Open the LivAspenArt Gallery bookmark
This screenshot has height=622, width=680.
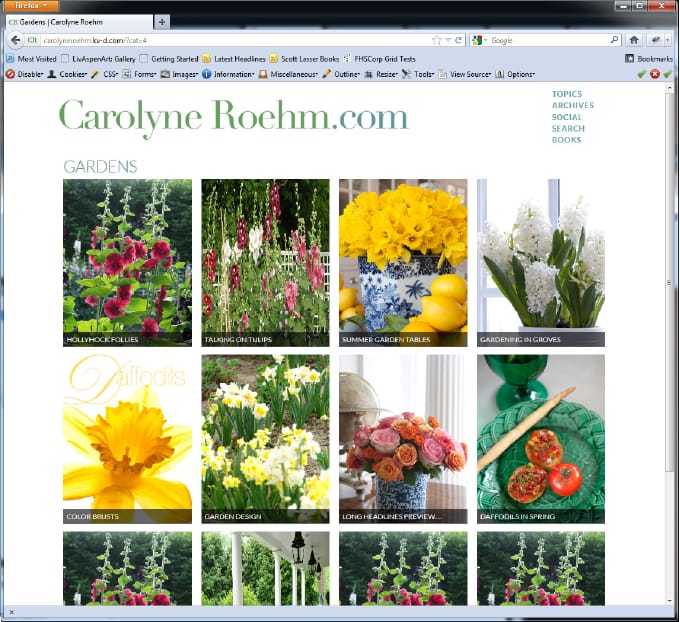[99, 59]
